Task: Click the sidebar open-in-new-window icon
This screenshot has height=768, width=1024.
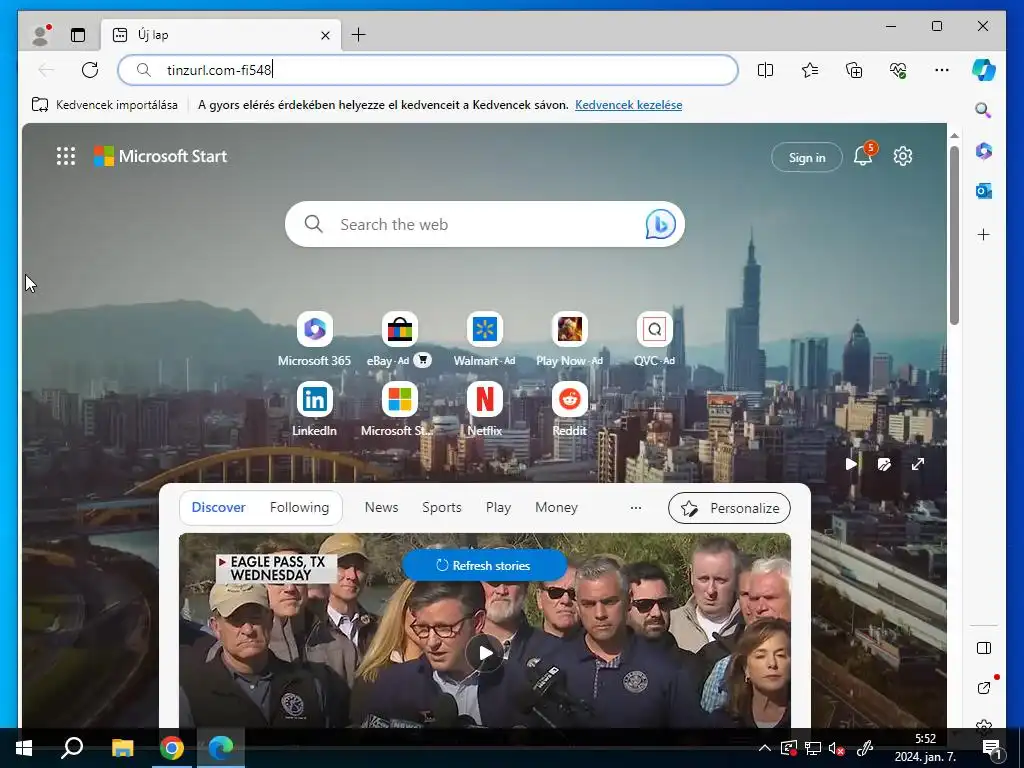Action: click(x=984, y=687)
